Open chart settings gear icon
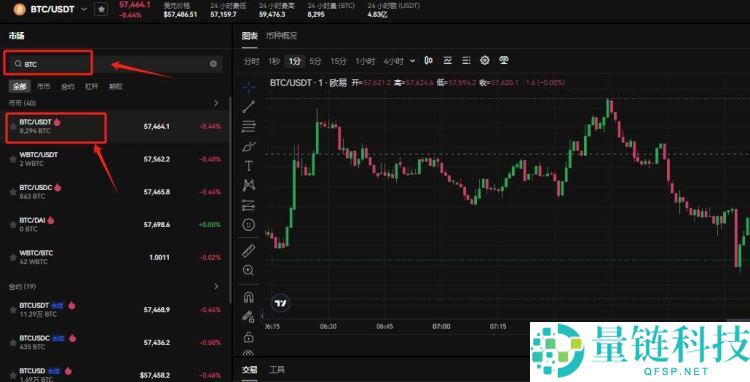This screenshot has height=382, width=750. pos(485,61)
